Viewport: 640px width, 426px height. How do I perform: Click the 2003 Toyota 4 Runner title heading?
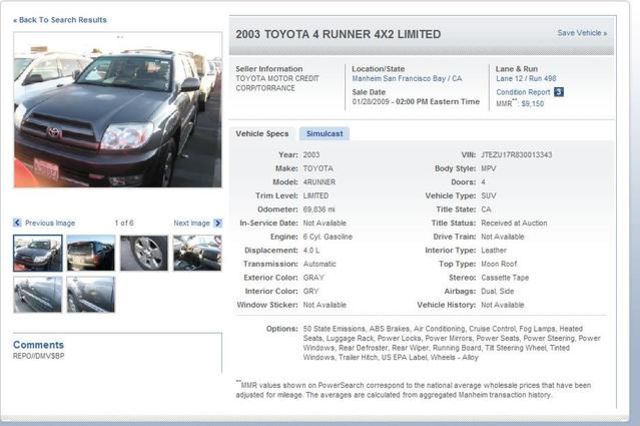(338, 34)
